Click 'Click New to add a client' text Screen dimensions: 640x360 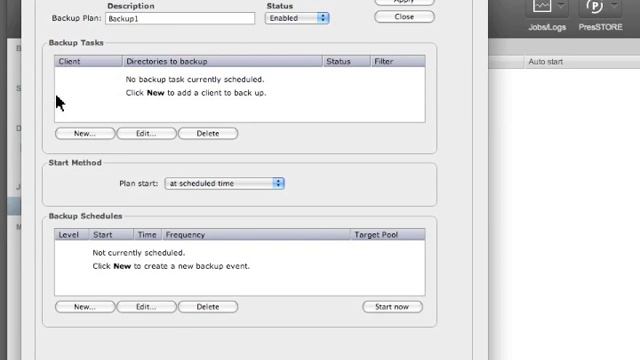point(196,93)
